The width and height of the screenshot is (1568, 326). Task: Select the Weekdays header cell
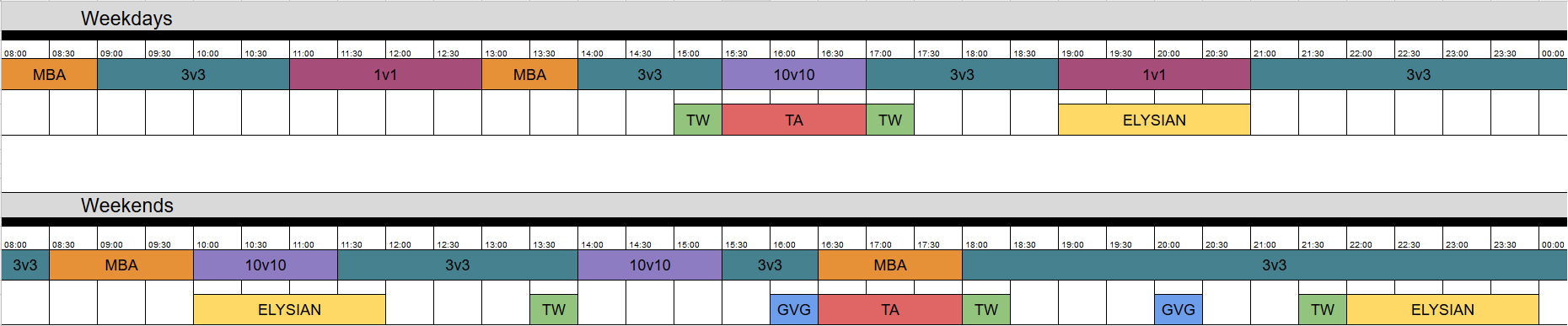[126, 18]
